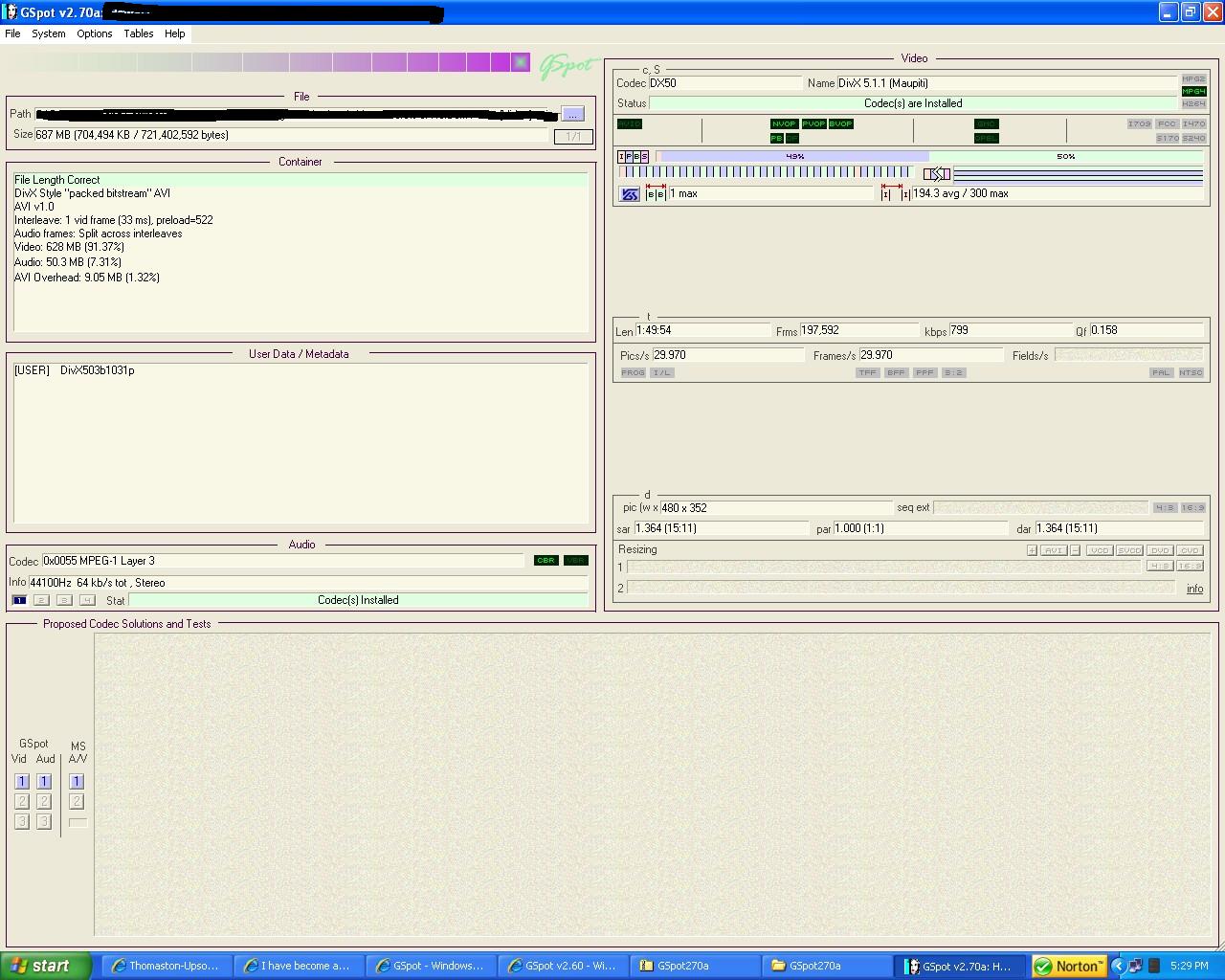Click the purple progress gradient bar
Viewport: 1225px width, 980px height.
267,62
